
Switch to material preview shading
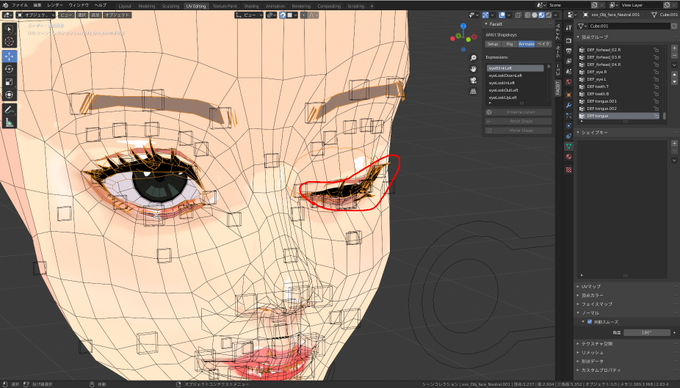[542, 15]
